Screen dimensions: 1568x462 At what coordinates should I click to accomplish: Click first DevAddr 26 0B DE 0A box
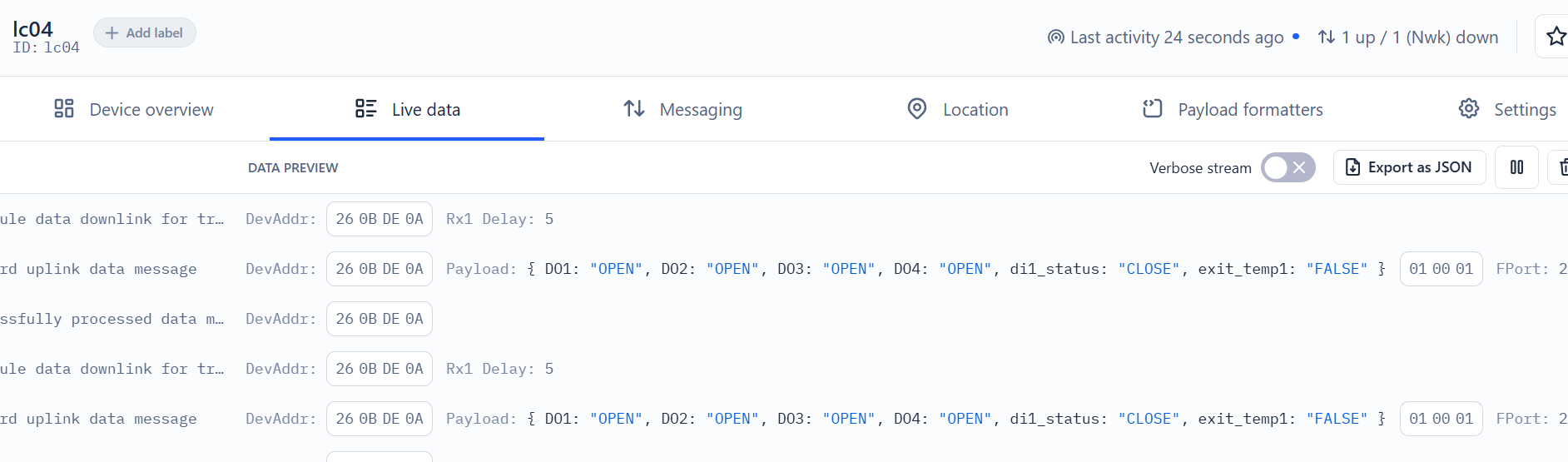pos(380,219)
